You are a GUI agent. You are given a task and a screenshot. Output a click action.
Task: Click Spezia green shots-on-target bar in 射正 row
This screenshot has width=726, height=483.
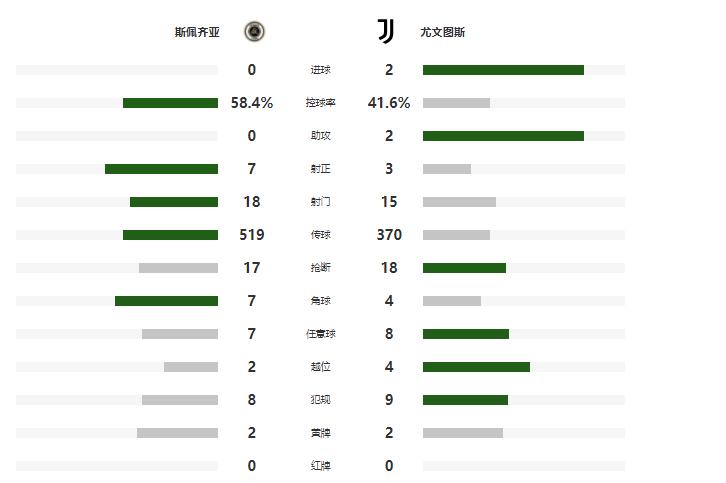pos(161,169)
